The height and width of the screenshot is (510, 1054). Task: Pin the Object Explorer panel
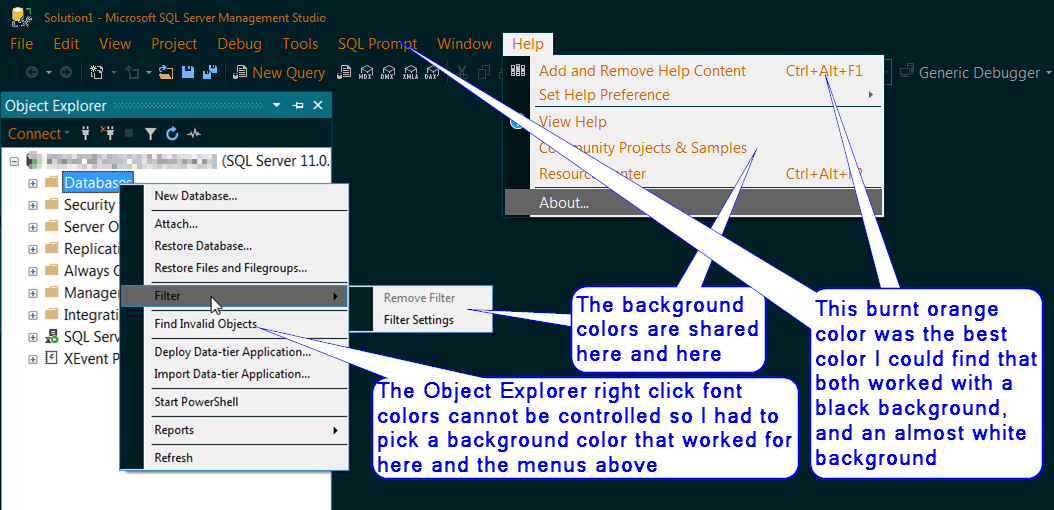point(298,105)
